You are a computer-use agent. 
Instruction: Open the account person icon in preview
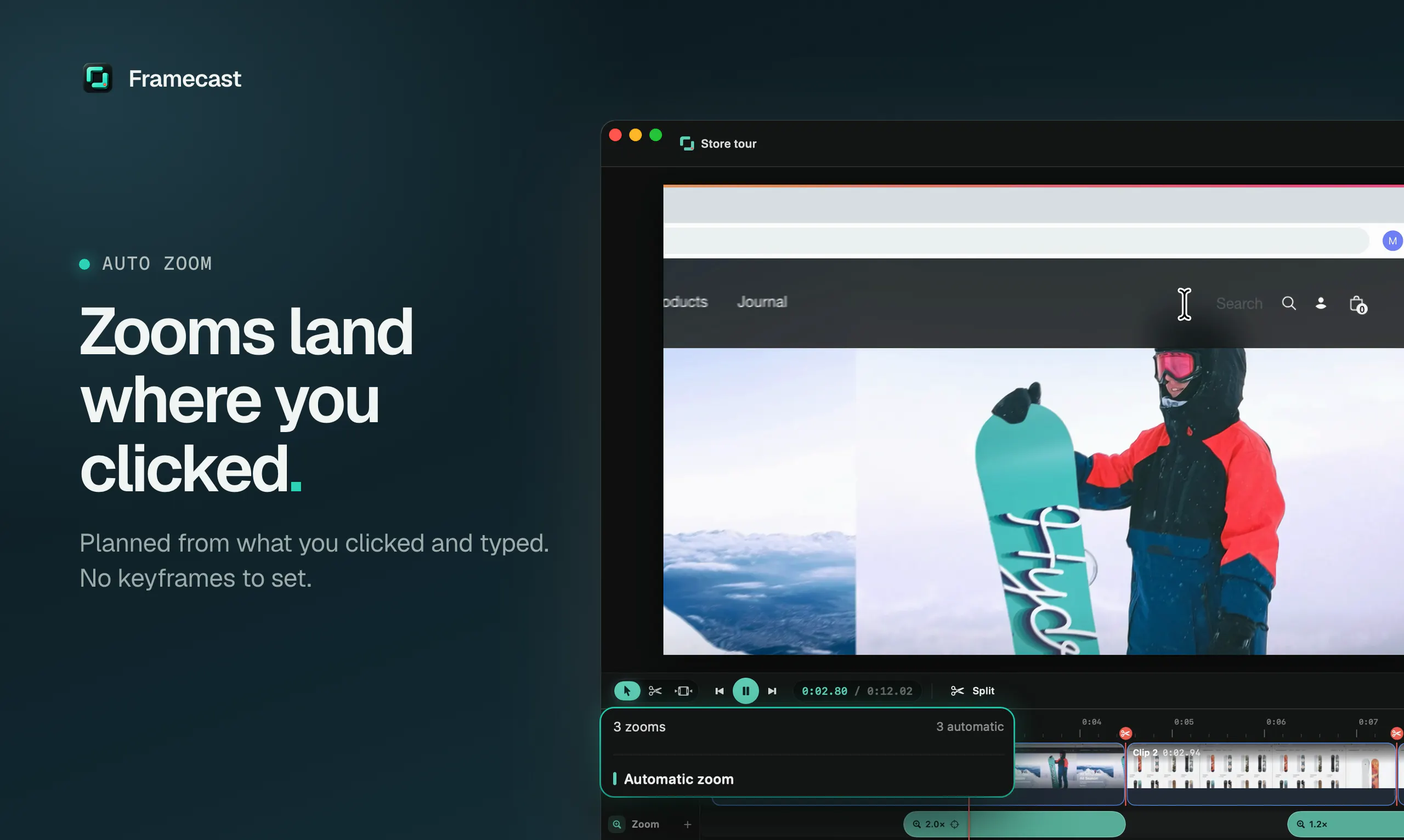pyautogui.click(x=1321, y=303)
